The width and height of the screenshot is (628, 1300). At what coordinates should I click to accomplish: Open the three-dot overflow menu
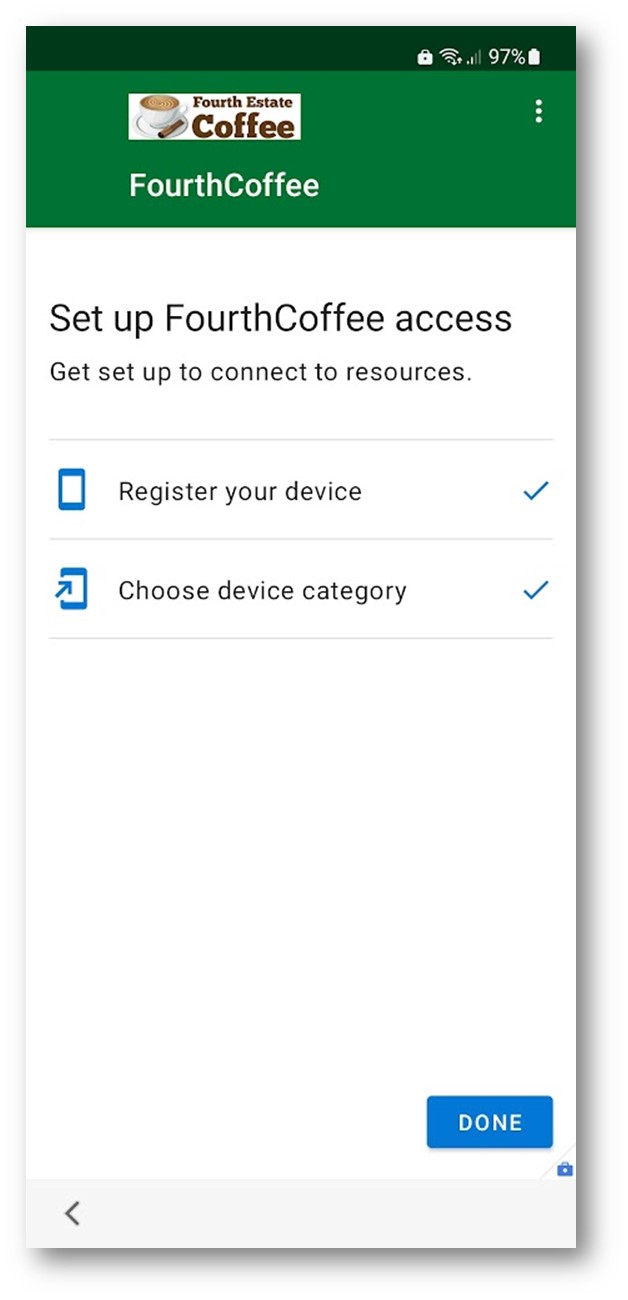(539, 111)
